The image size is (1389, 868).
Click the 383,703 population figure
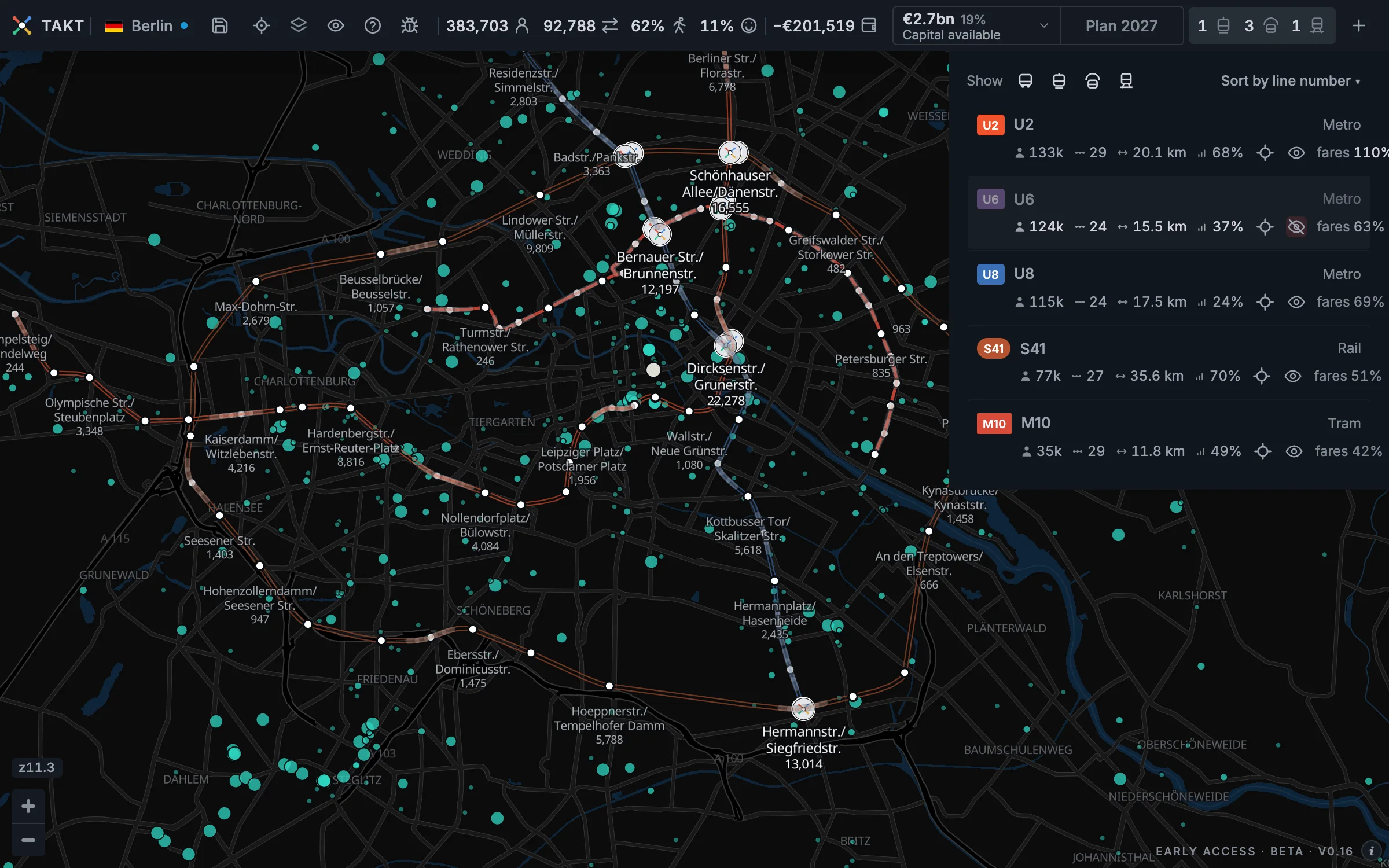[x=477, y=25]
